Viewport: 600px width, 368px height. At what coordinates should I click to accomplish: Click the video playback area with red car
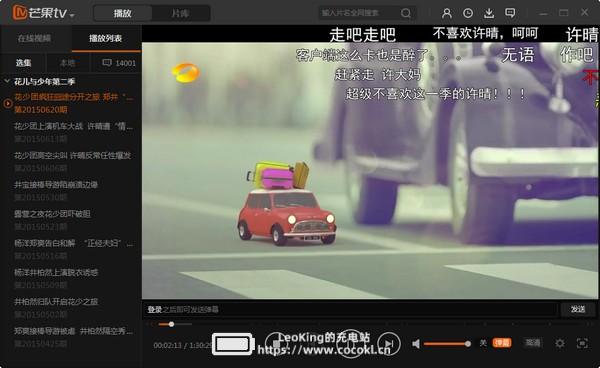(x=370, y=171)
